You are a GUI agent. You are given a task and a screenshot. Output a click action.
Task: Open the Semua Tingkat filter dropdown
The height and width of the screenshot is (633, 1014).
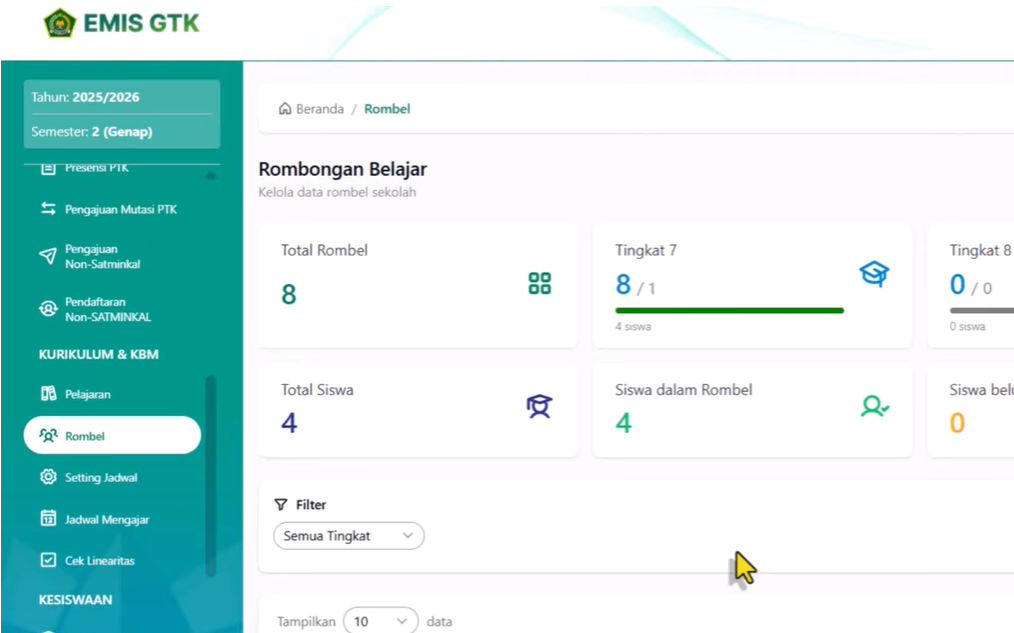point(348,535)
